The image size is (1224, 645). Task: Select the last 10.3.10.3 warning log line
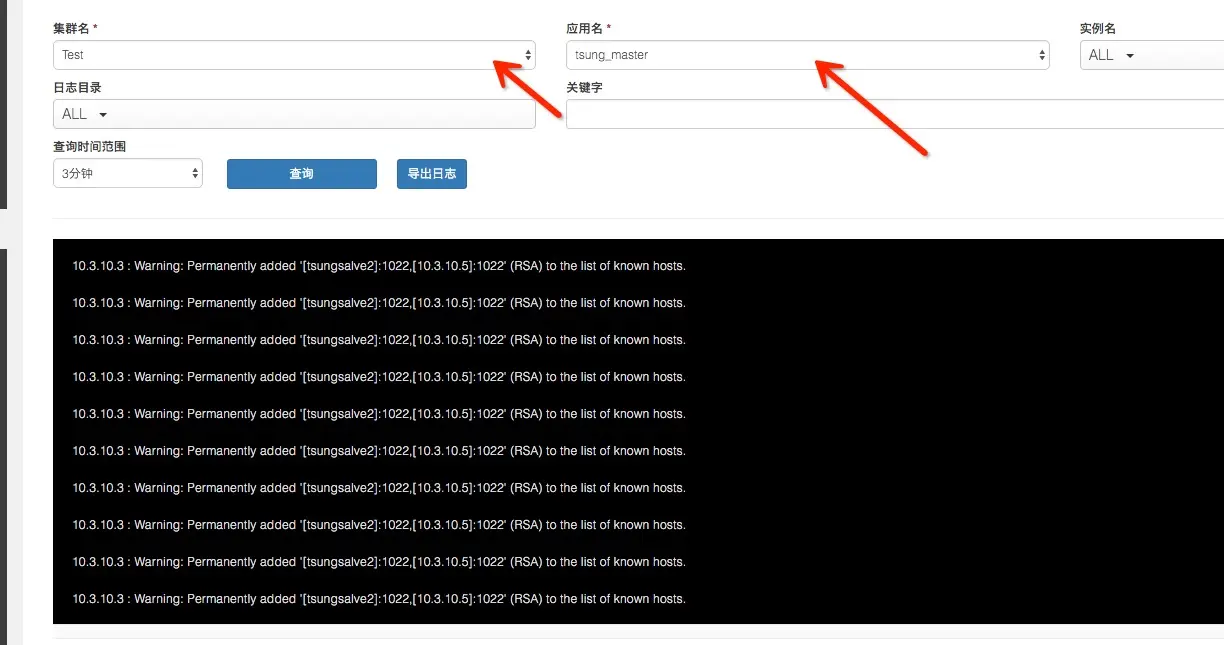(x=379, y=599)
